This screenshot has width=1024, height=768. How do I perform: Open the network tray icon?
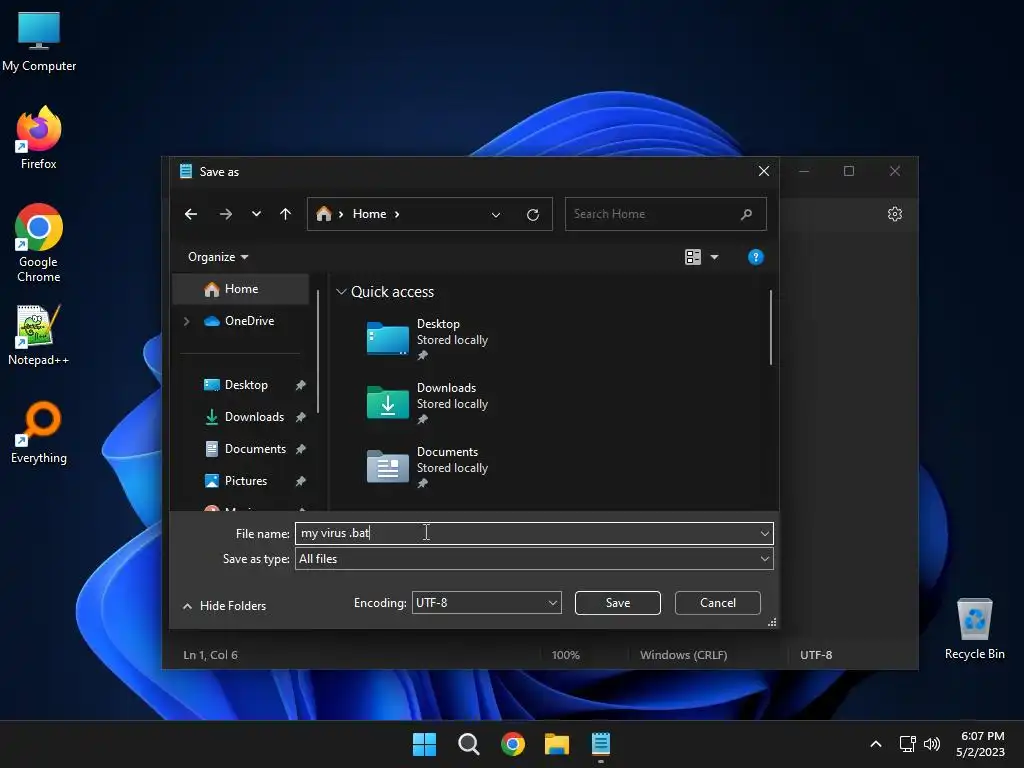pyautogui.click(x=908, y=744)
